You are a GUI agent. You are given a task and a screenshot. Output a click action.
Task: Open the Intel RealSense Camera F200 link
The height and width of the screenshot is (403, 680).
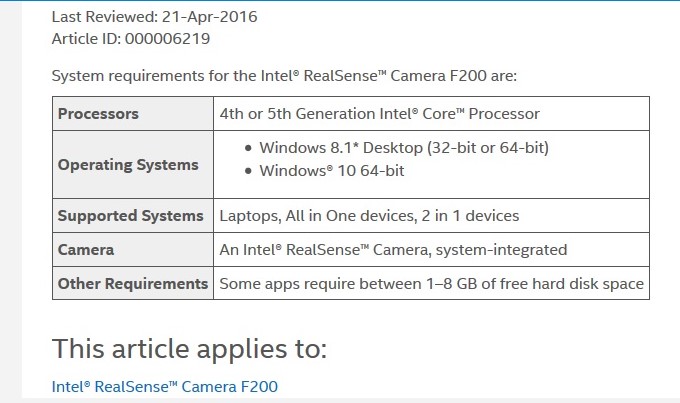pyautogui.click(x=164, y=386)
